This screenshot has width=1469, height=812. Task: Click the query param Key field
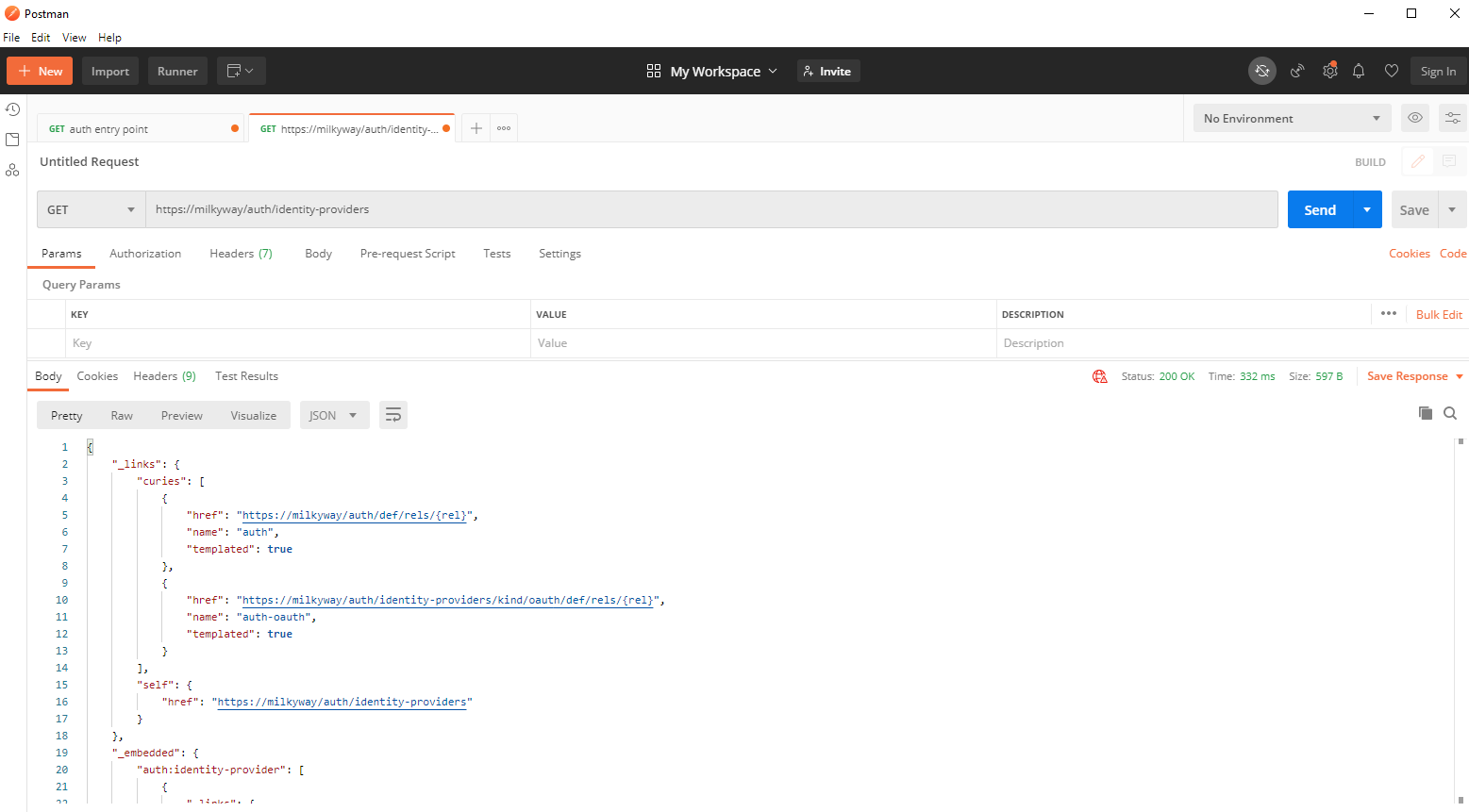[x=298, y=343]
